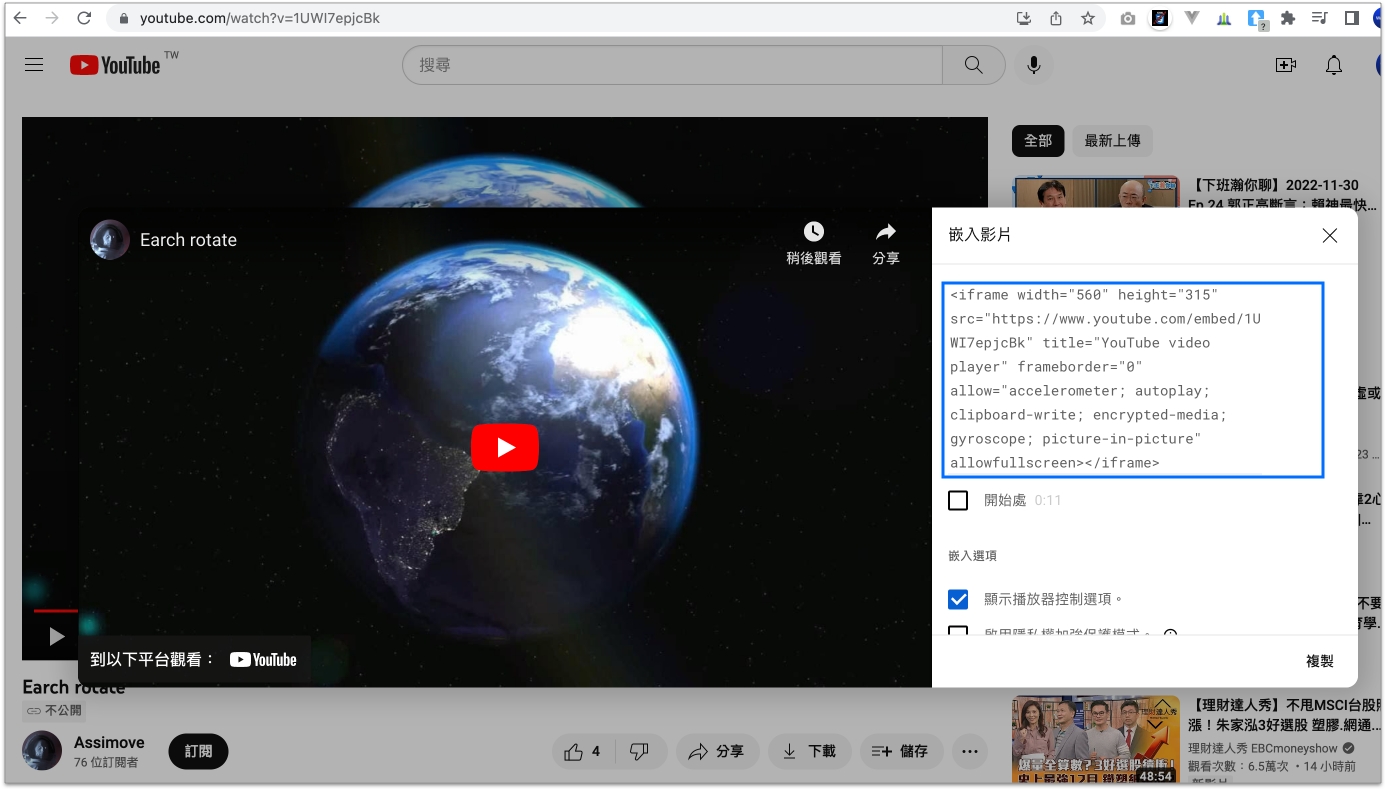Select the 全部 filter chip
This screenshot has width=1386, height=790.
(1037, 141)
